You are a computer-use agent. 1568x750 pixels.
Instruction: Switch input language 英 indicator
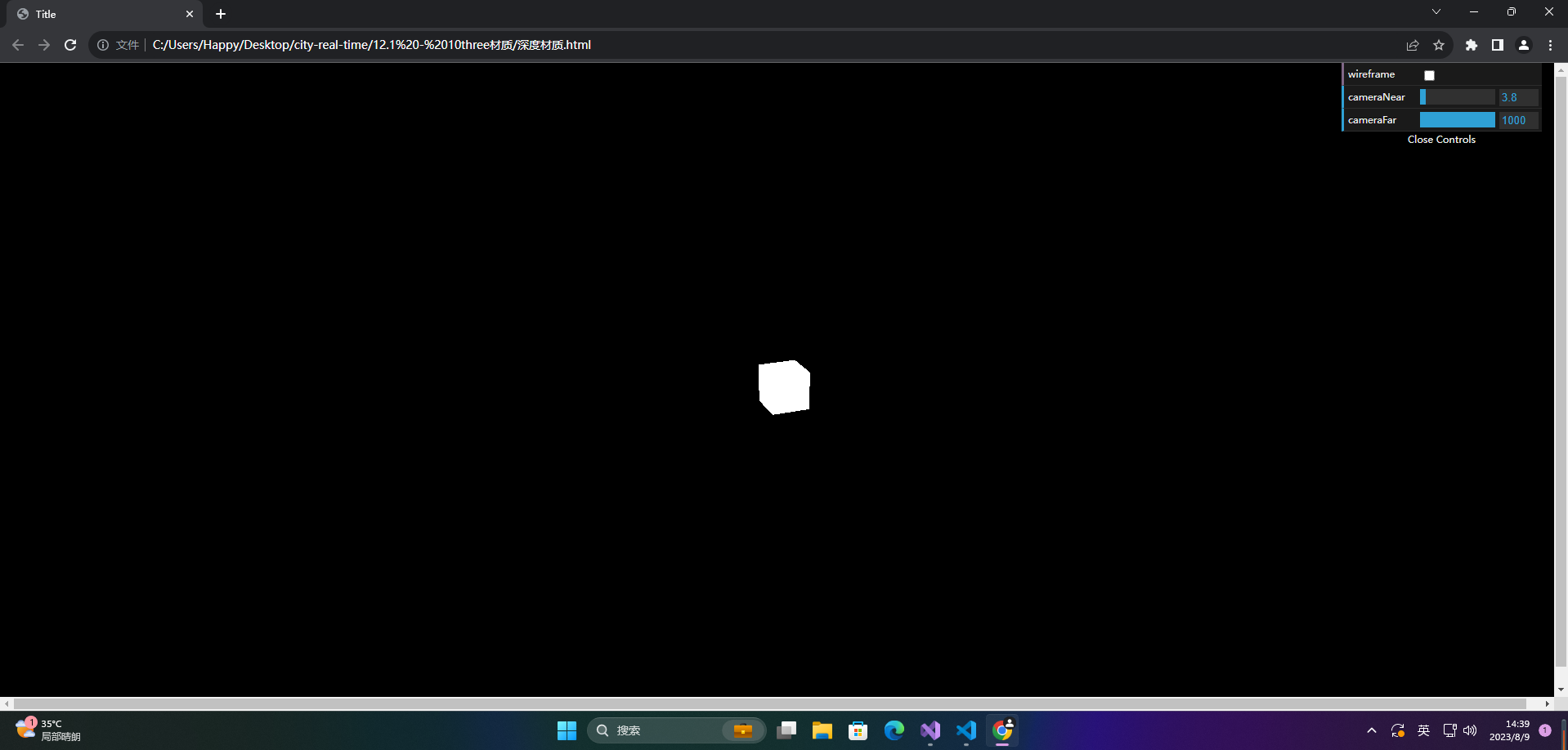tap(1424, 730)
